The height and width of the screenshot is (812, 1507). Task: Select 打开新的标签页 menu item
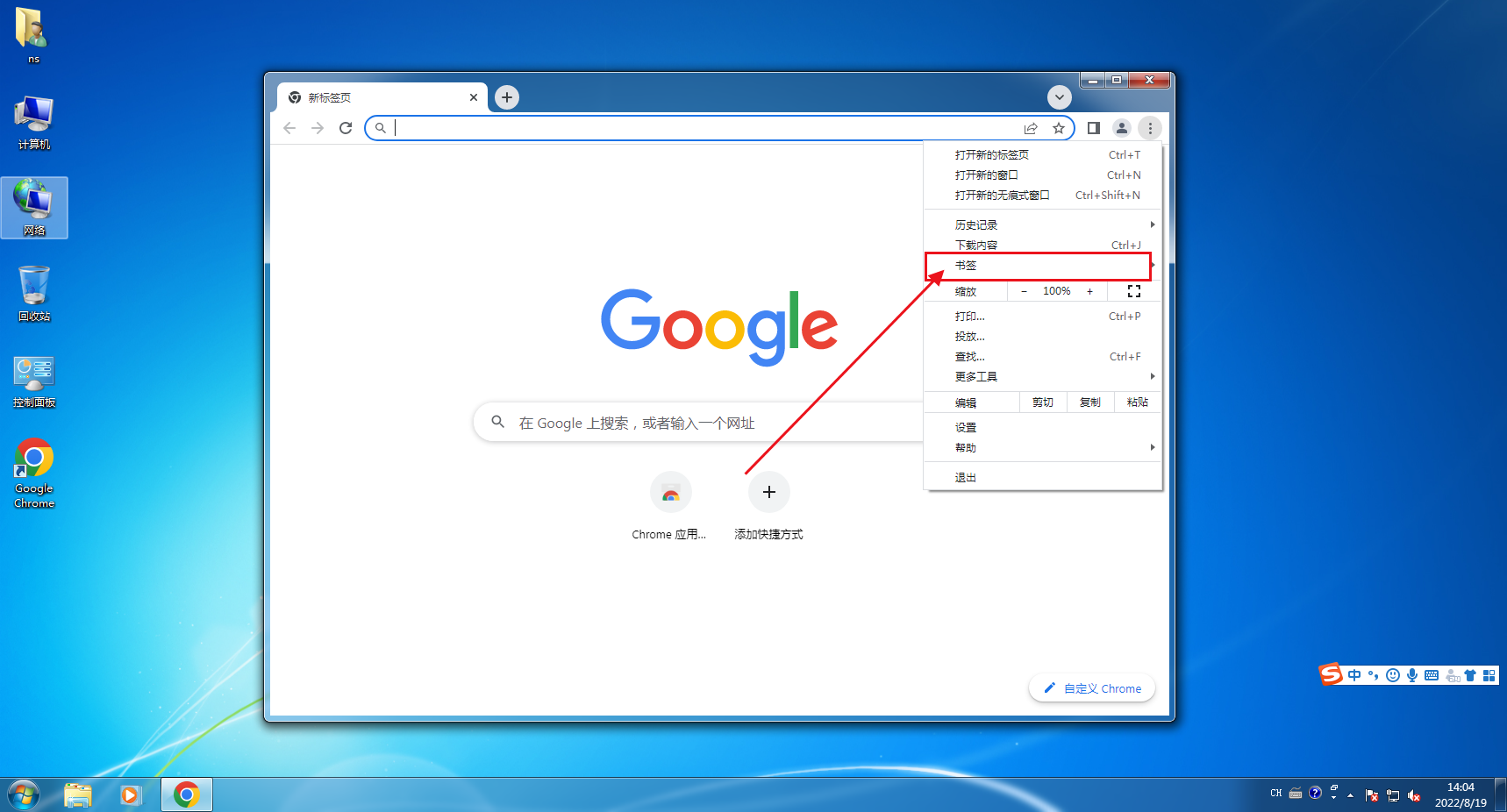(x=1043, y=155)
